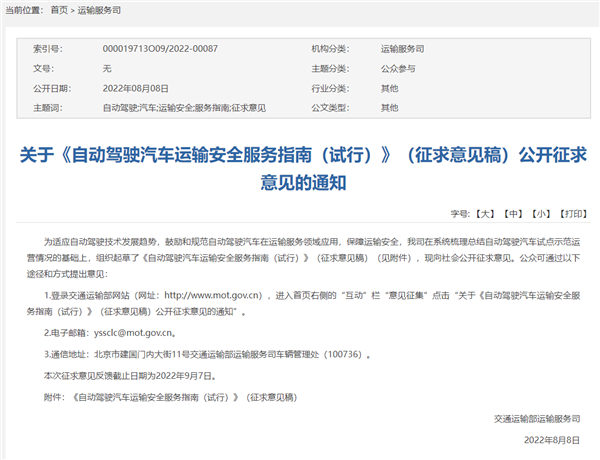
Task: Click the 主题词 label
Action: pos(47,108)
